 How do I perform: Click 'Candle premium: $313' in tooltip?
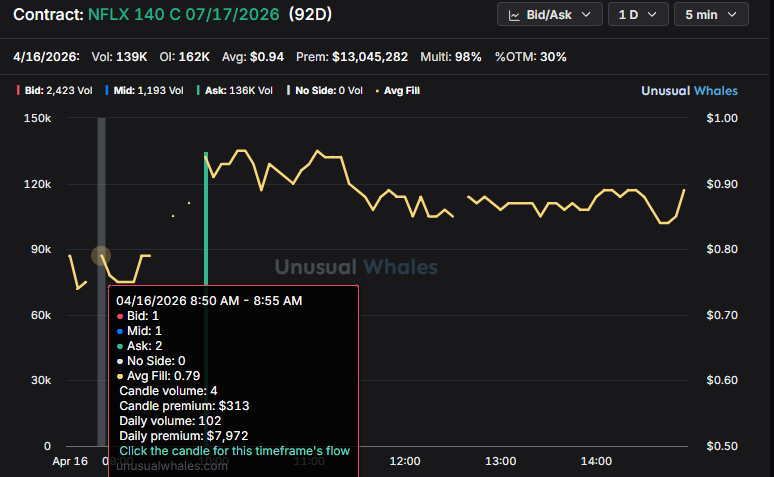(x=184, y=406)
